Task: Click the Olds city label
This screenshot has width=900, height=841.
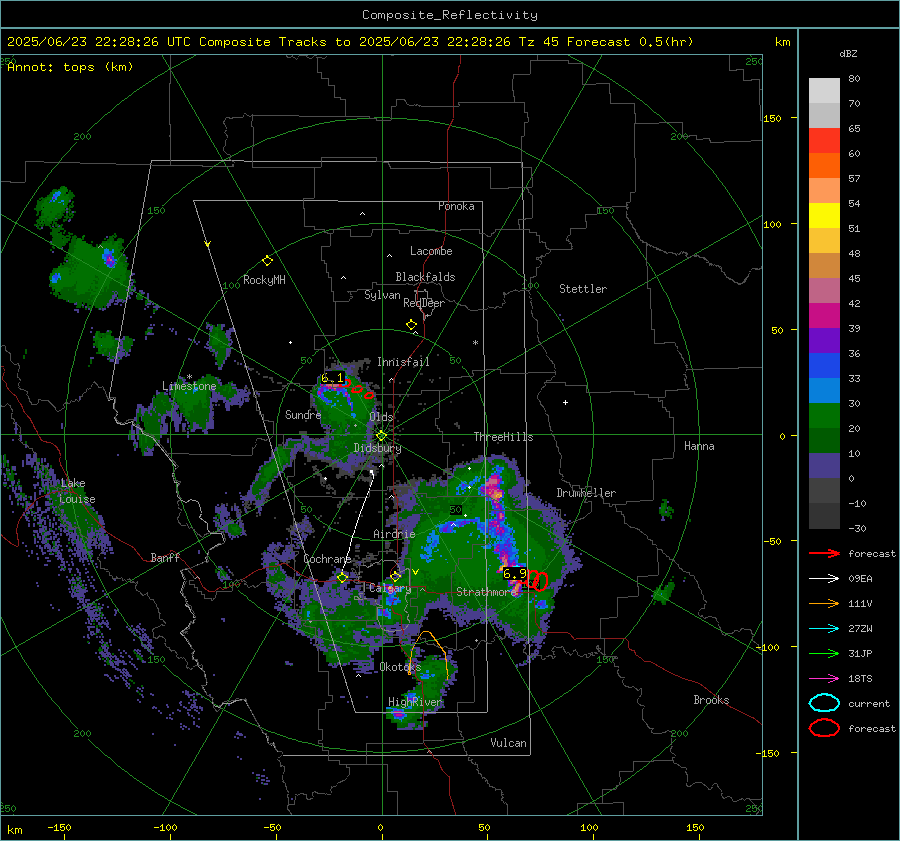Action: [381, 417]
